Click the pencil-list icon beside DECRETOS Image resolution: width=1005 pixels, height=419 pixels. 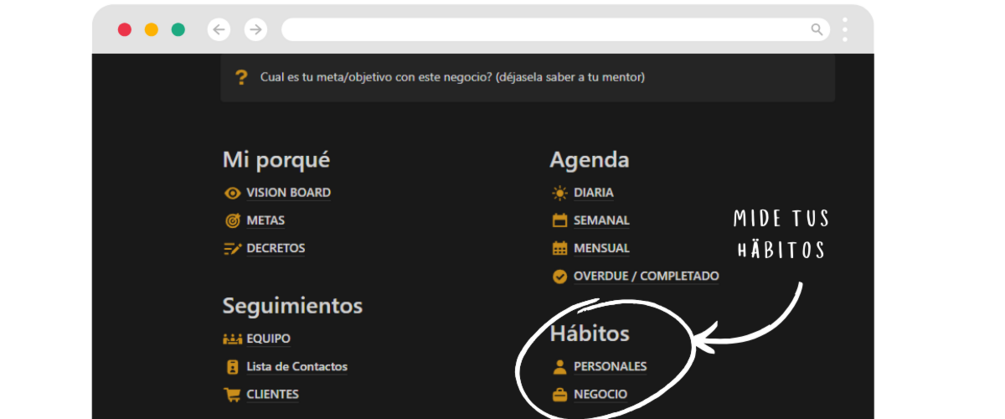click(233, 249)
